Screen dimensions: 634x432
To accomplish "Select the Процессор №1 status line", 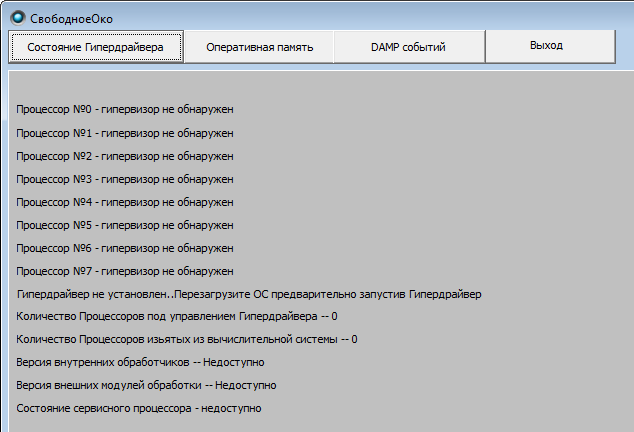I will pos(125,133).
